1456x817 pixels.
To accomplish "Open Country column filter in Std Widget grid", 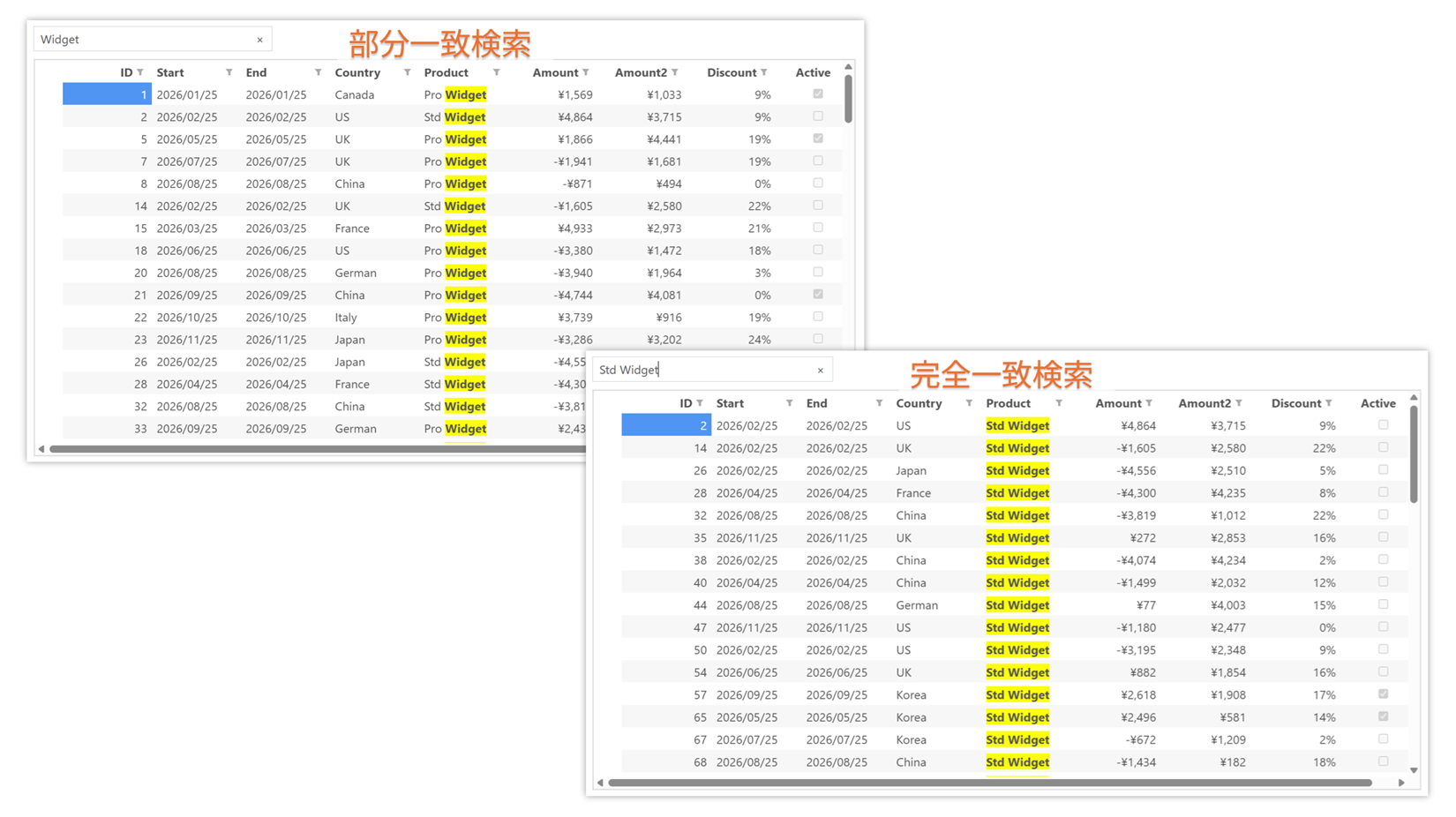I will (x=969, y=403).
